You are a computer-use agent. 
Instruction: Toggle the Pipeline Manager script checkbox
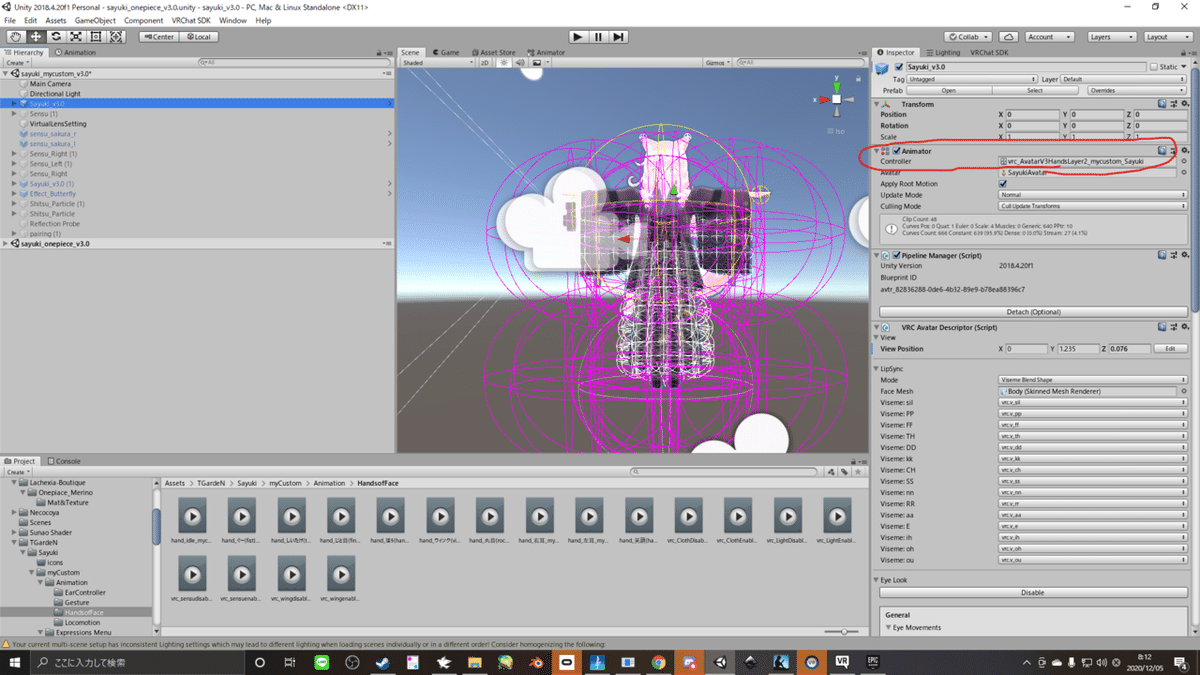[897, 255]
